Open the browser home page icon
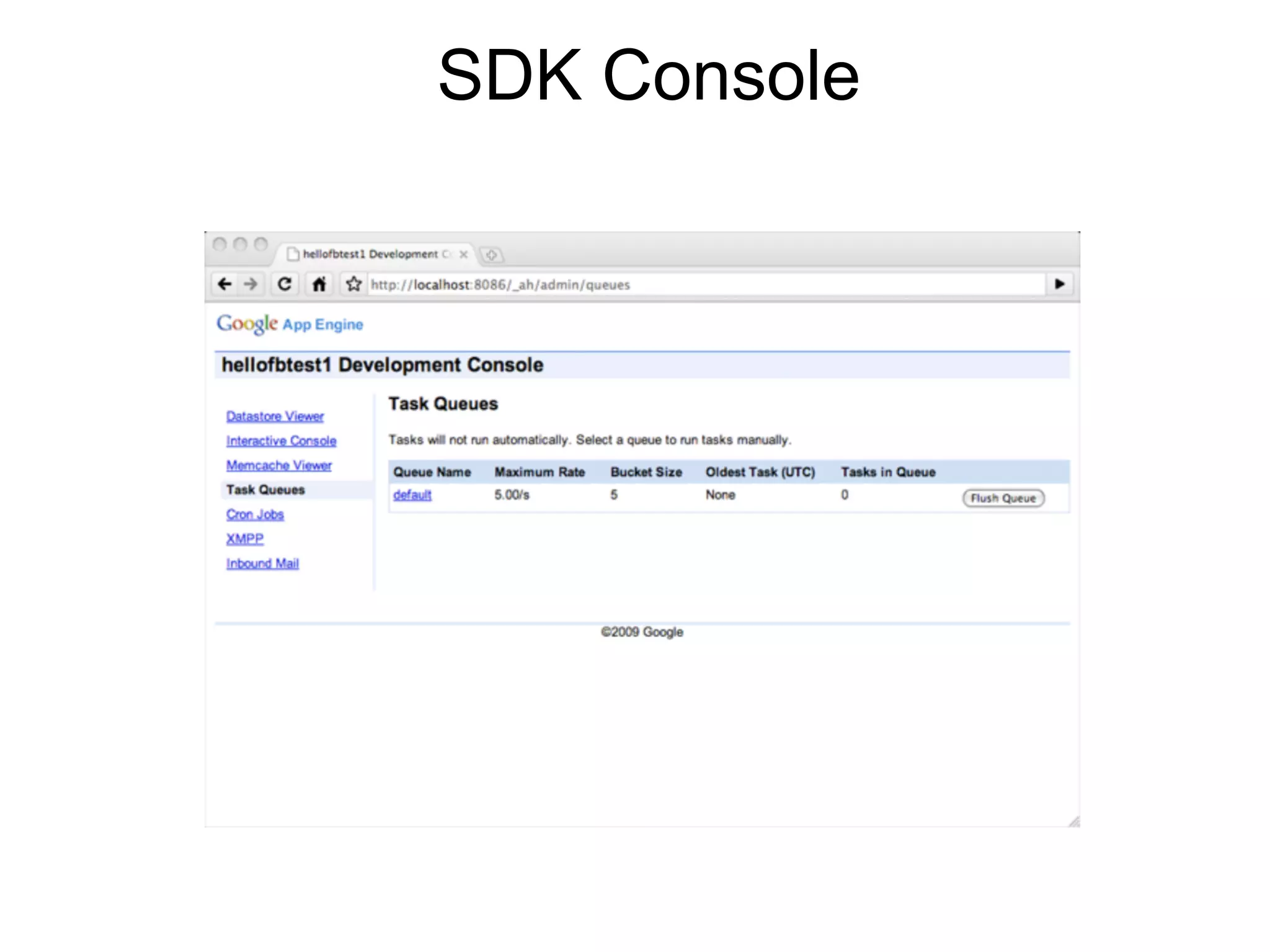The image size is (1270, 952). coord(319,284)
